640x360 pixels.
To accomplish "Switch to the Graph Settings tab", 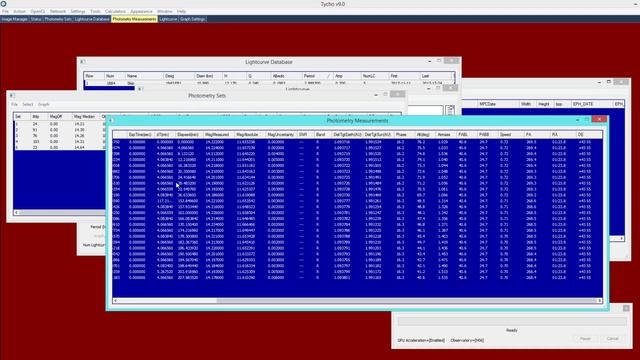I will point(192,19).
